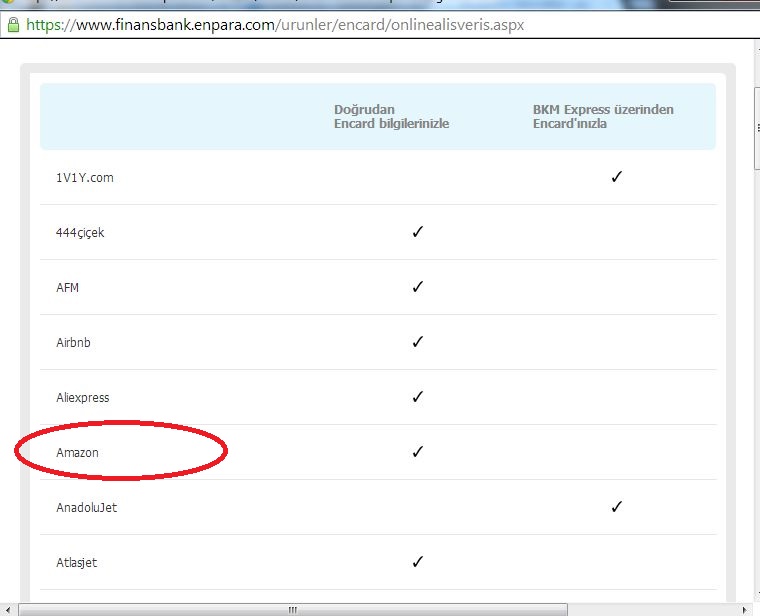
Task: Click the green padlock security icon
Action: [x=13, y=24]
